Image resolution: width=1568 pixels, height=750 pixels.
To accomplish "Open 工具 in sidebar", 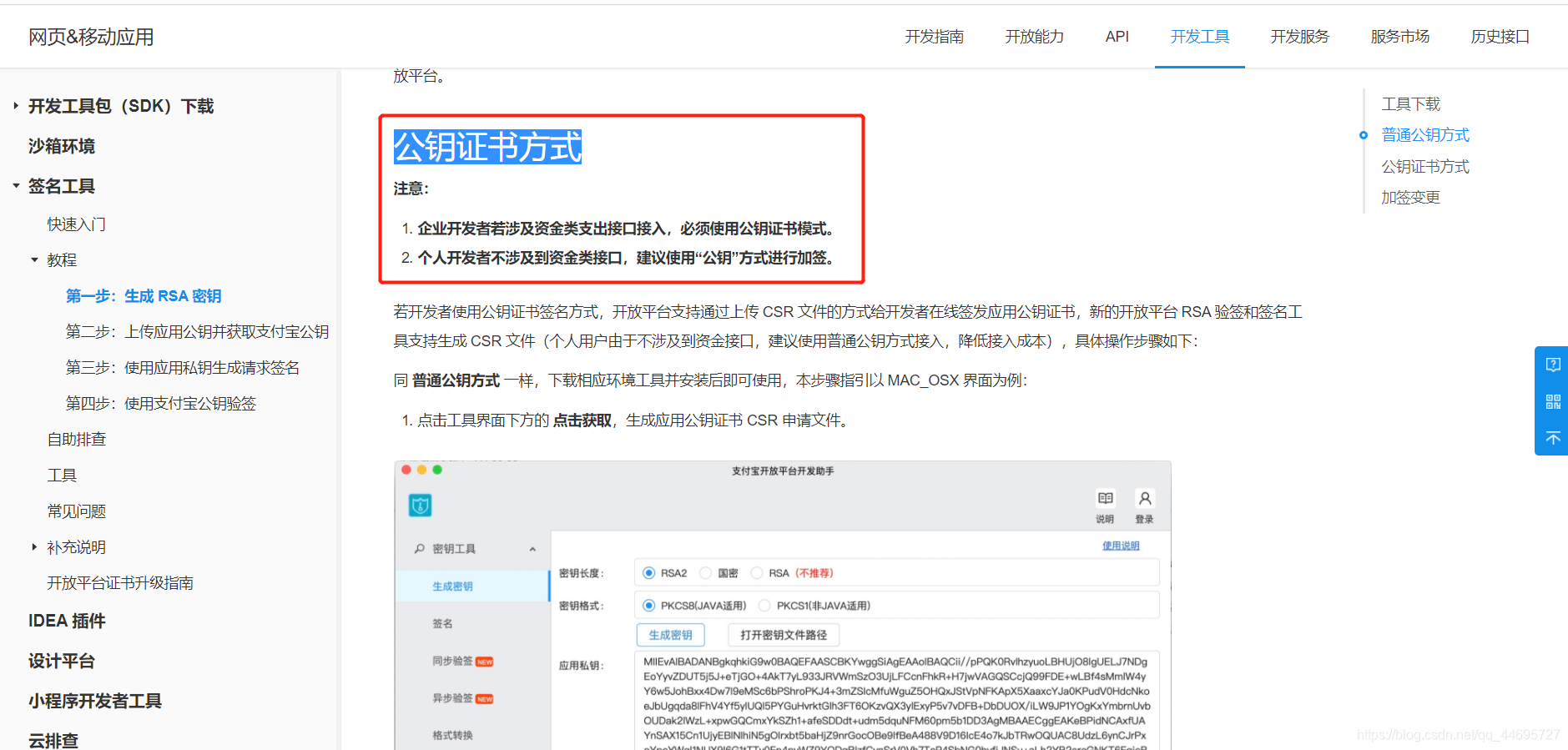I will click(62, 476).
